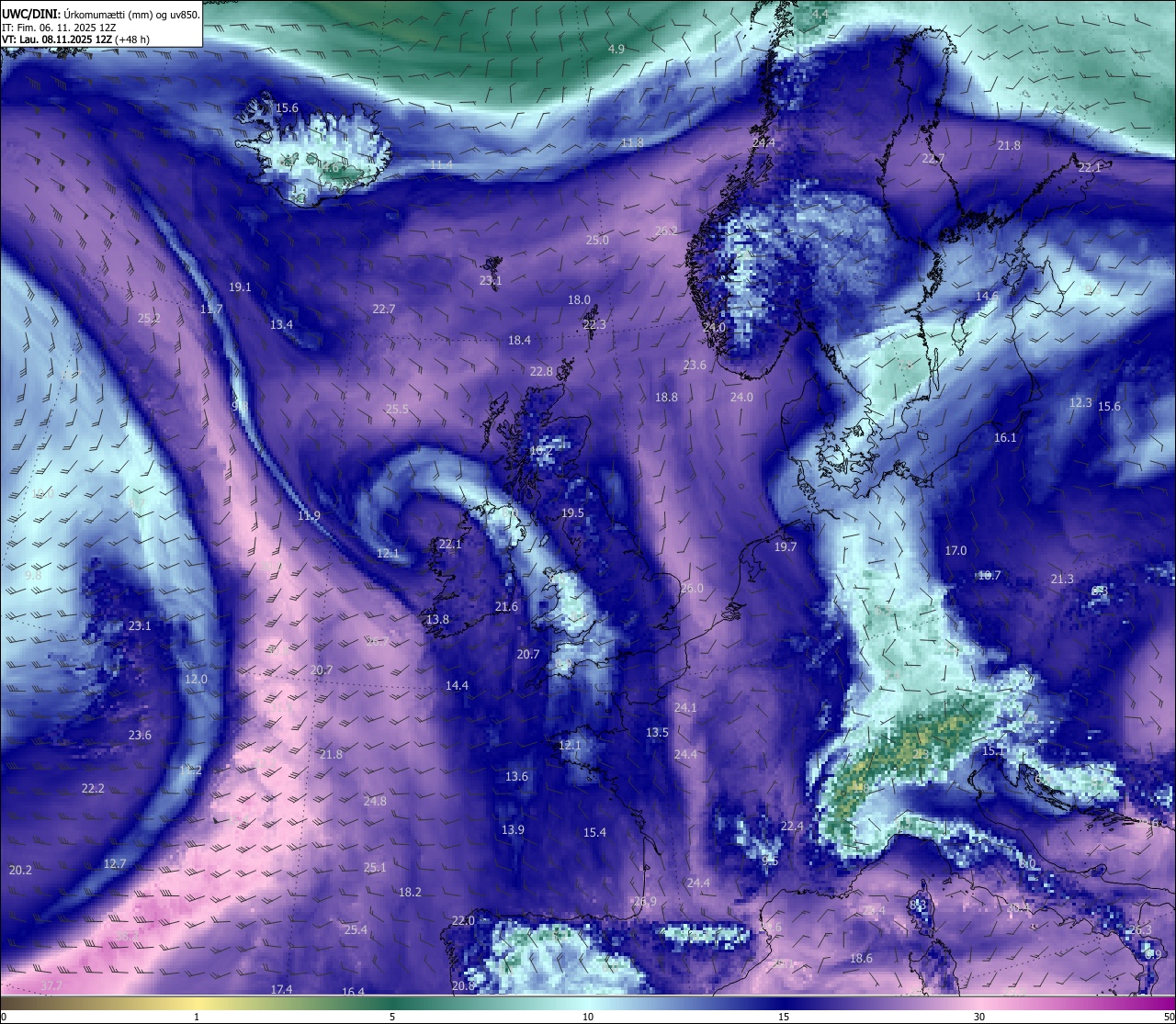1176x1024 pixels.
Task: Click the map value '14.6'
Action: click(x=987, y=296)
